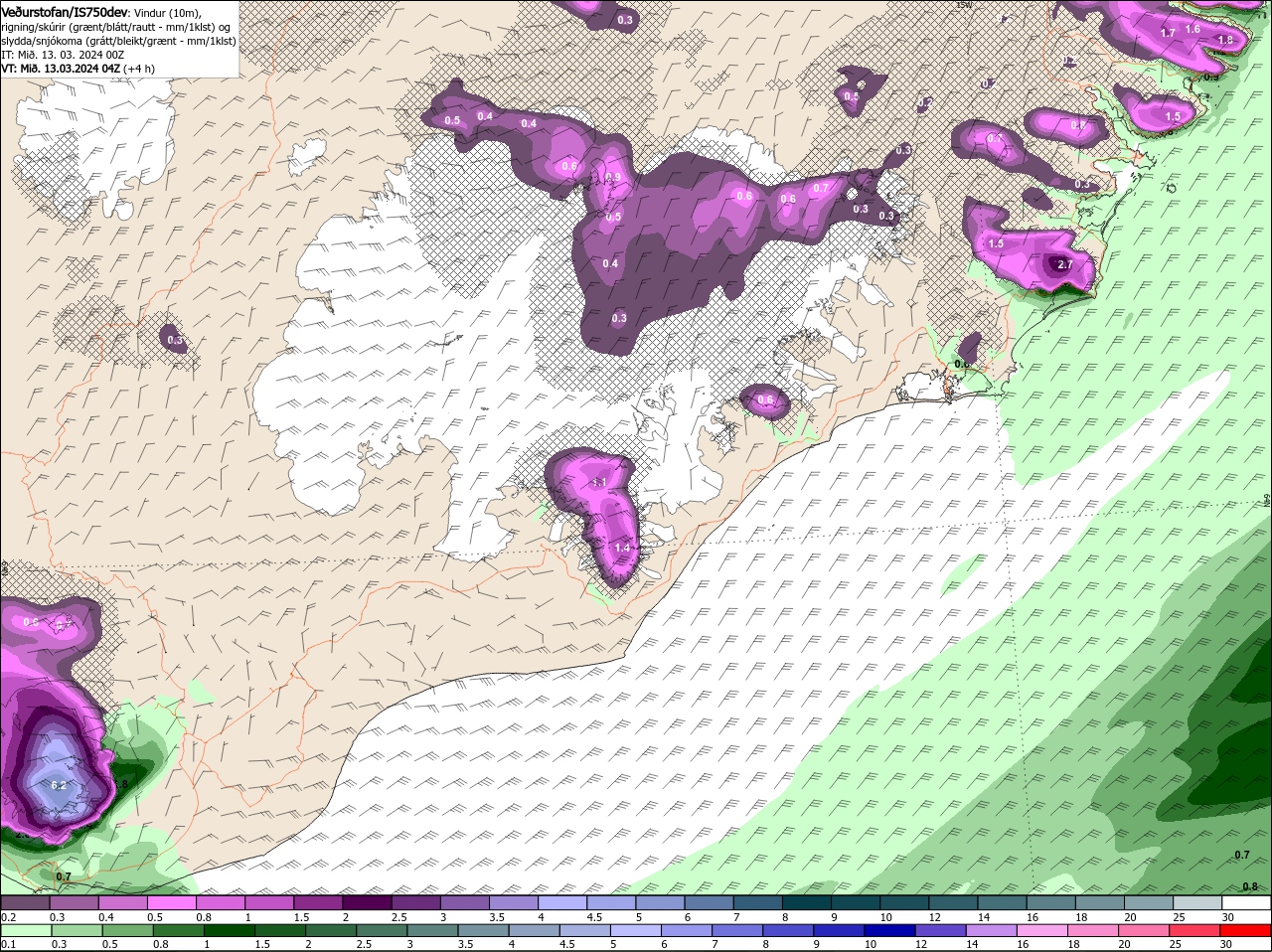Image resolution: width=1272 pixels, height=952 pixels.
Task: Click the 'rigning/skúrir' legend description line
Action: pos(115,27)
